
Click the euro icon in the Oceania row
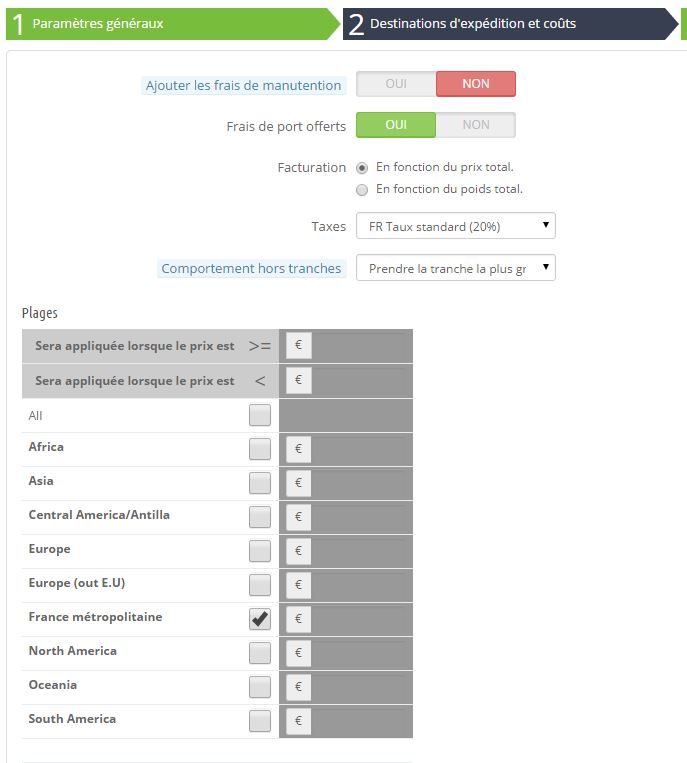click(298, 687)
